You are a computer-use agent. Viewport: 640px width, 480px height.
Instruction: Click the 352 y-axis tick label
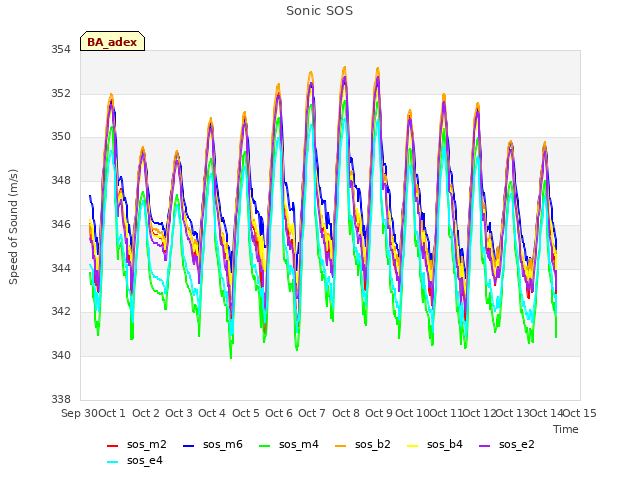[x=61, y=93]
